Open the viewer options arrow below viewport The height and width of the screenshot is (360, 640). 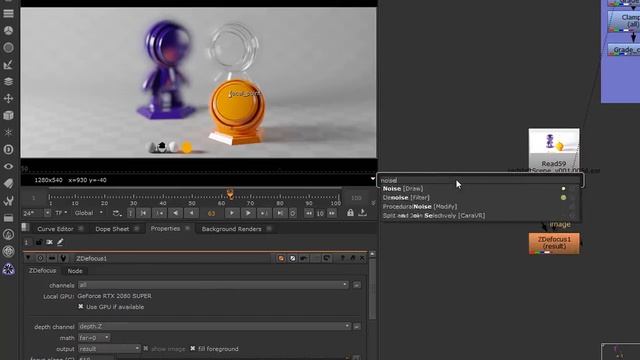(373, 179)
